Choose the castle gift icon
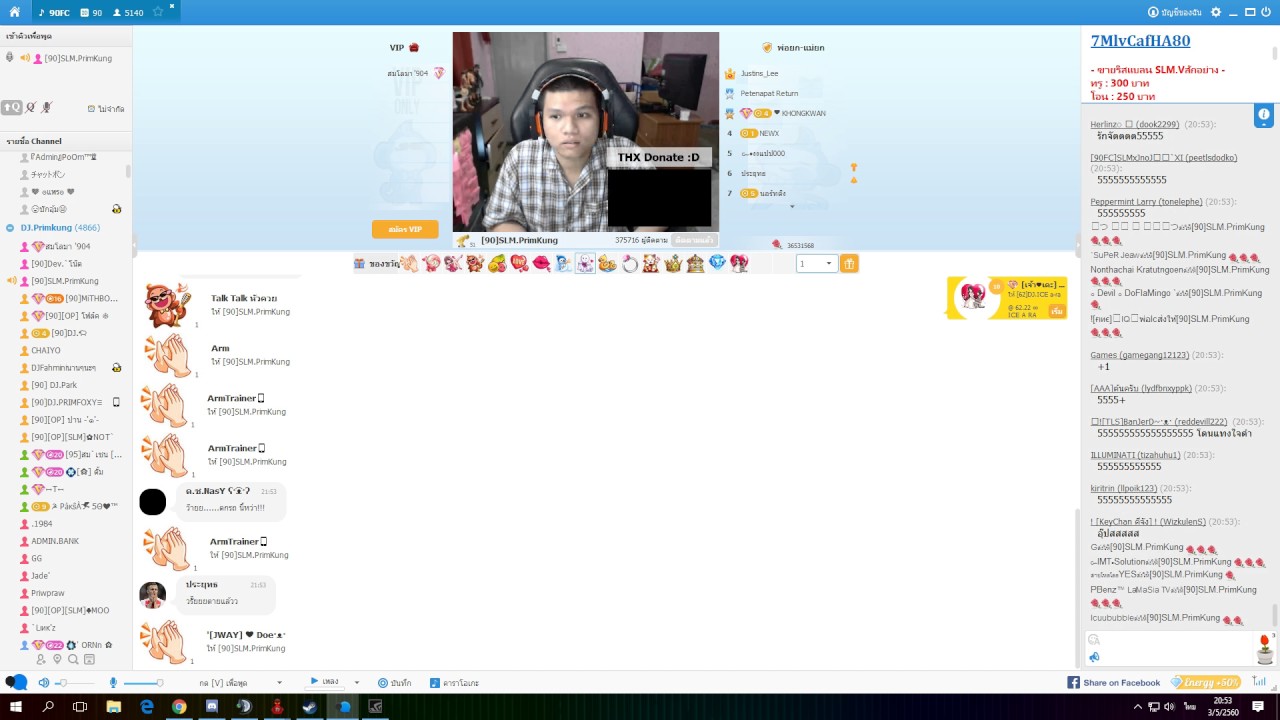The width and height of the screenshot is (1280, 720). (x=695, y=263)
